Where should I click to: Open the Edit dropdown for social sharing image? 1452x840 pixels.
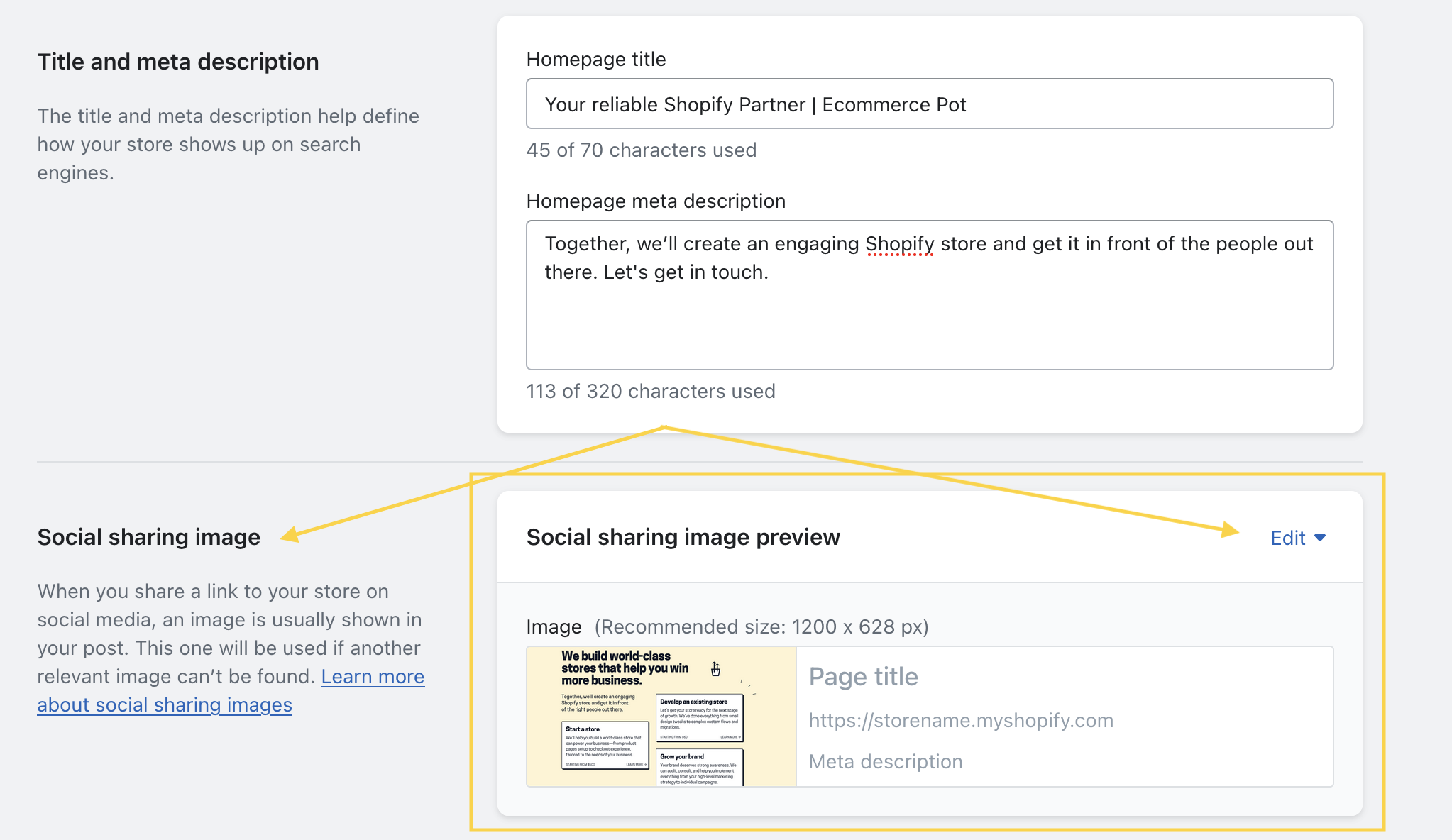(x=1297, y=538)
